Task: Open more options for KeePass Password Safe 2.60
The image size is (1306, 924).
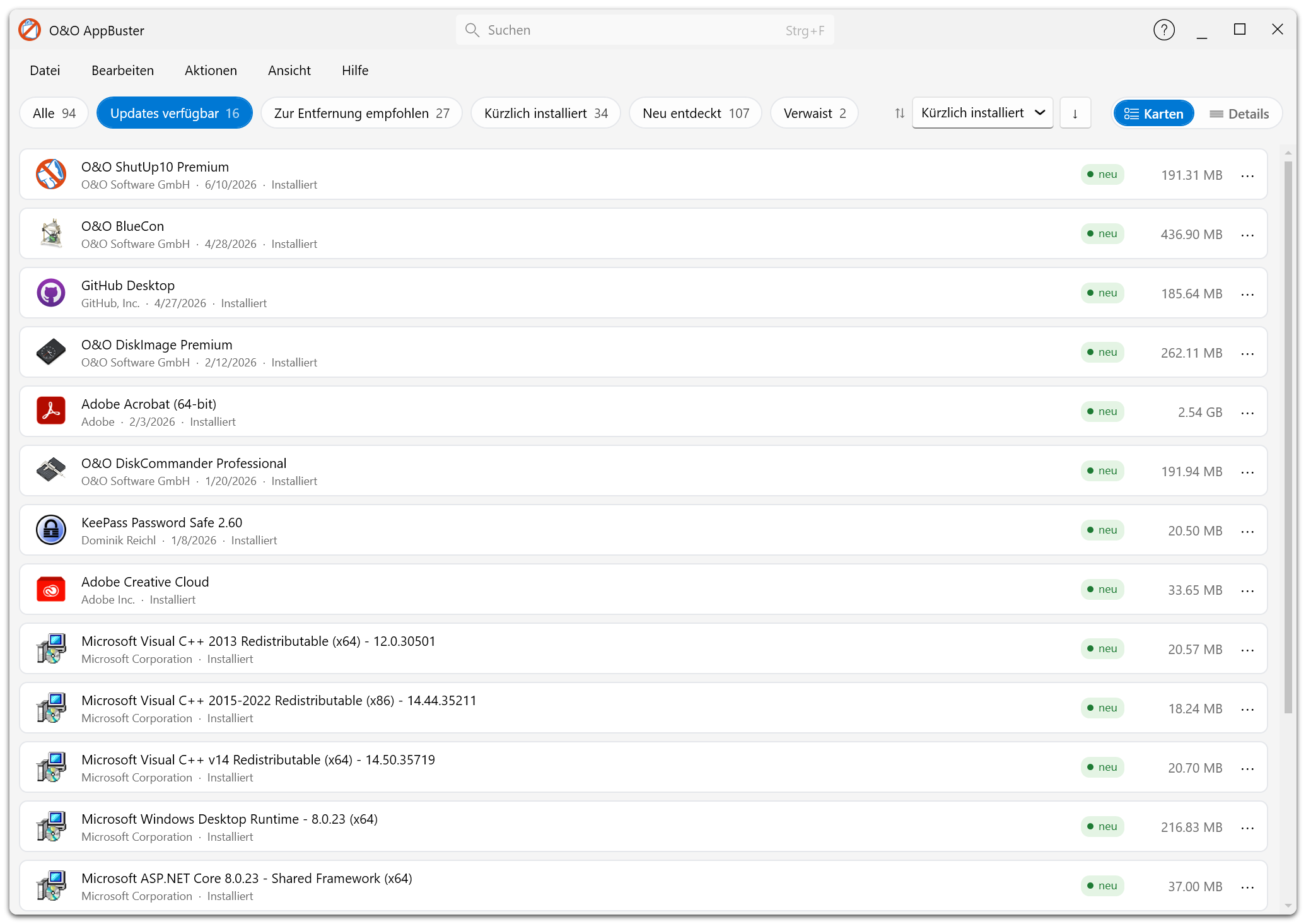Action: (x=1247, y=531)
